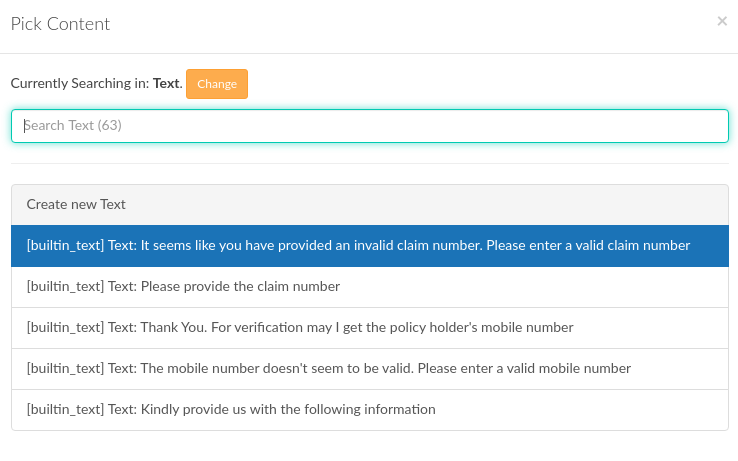Image resolution: width=738 pixels, height=461 pixels.
Task: Choose the invalid claim number text entry
Action: [370, 246]
